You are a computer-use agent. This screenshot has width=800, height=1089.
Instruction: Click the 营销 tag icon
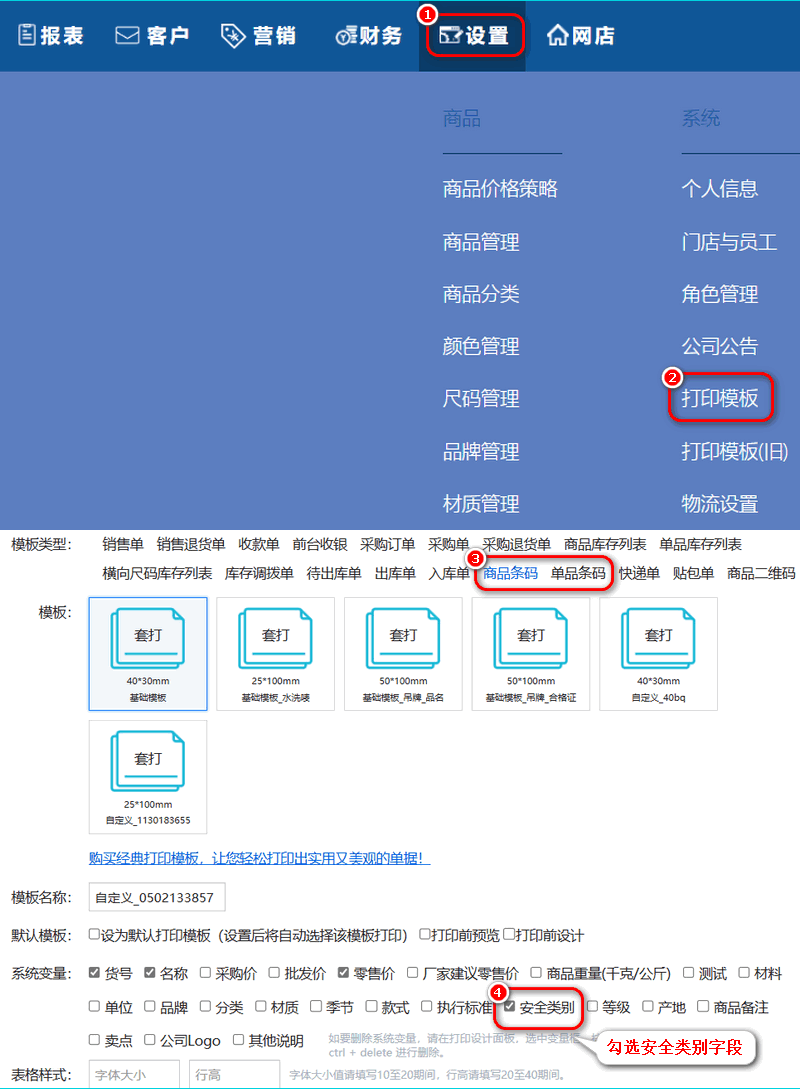coord(232,36)
